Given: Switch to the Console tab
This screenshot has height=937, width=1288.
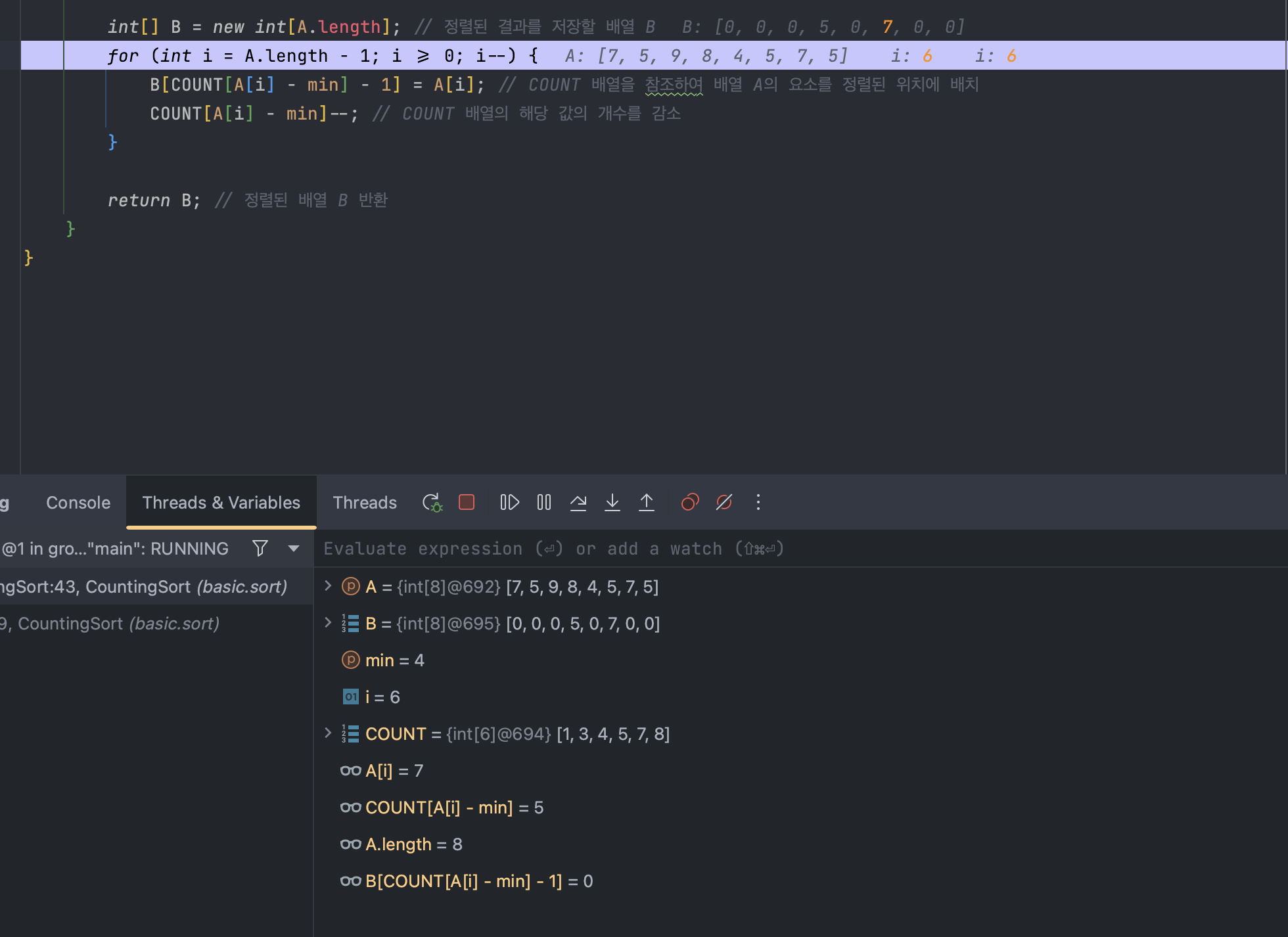Looking at the screenshot, I should tap(78, 503).
